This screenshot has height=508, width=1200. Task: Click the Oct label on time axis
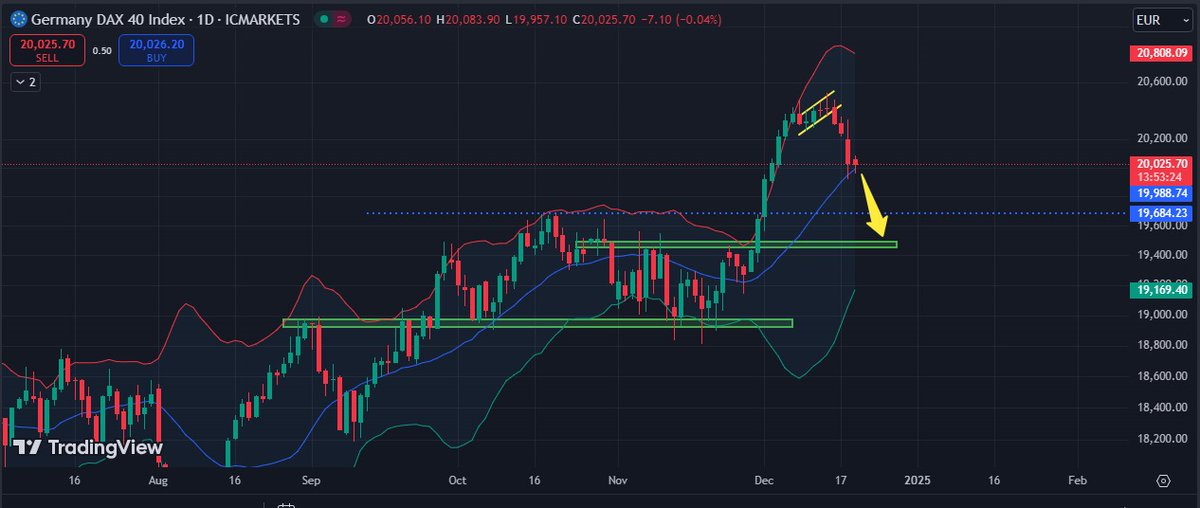(457, 481)
